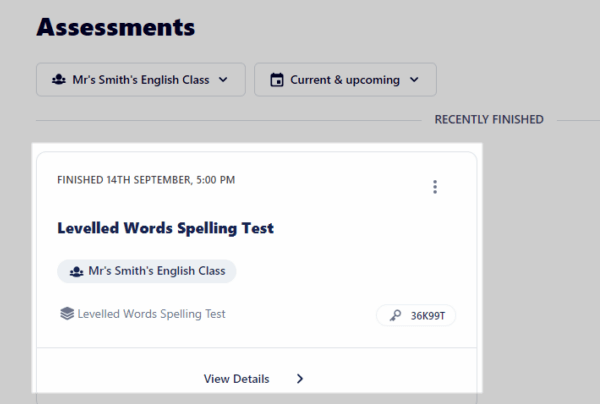Click the Levelled Words Spelling Test title
This screenshot has width=600, height=404.
165,228
